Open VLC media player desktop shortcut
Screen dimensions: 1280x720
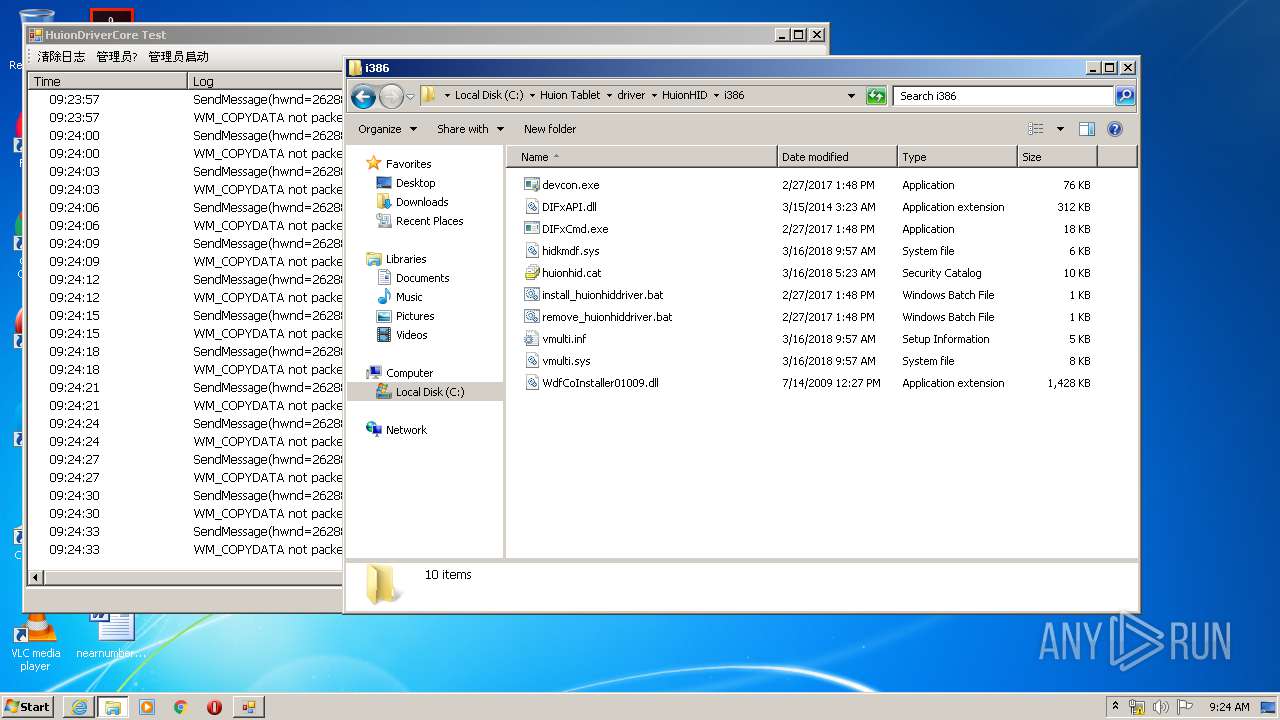35,643
